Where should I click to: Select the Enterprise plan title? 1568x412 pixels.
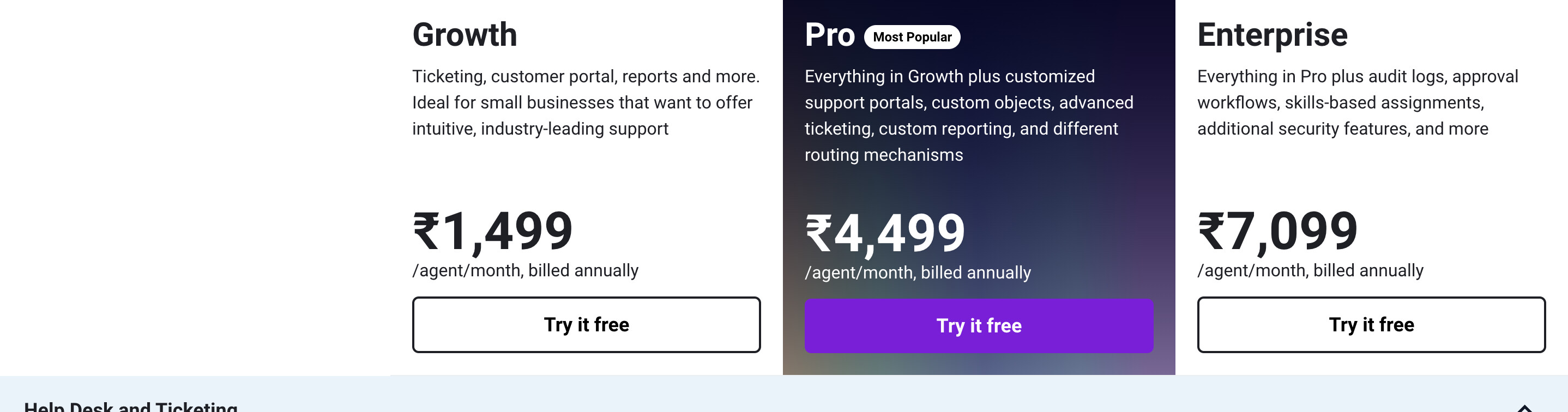click(1272, 35)
